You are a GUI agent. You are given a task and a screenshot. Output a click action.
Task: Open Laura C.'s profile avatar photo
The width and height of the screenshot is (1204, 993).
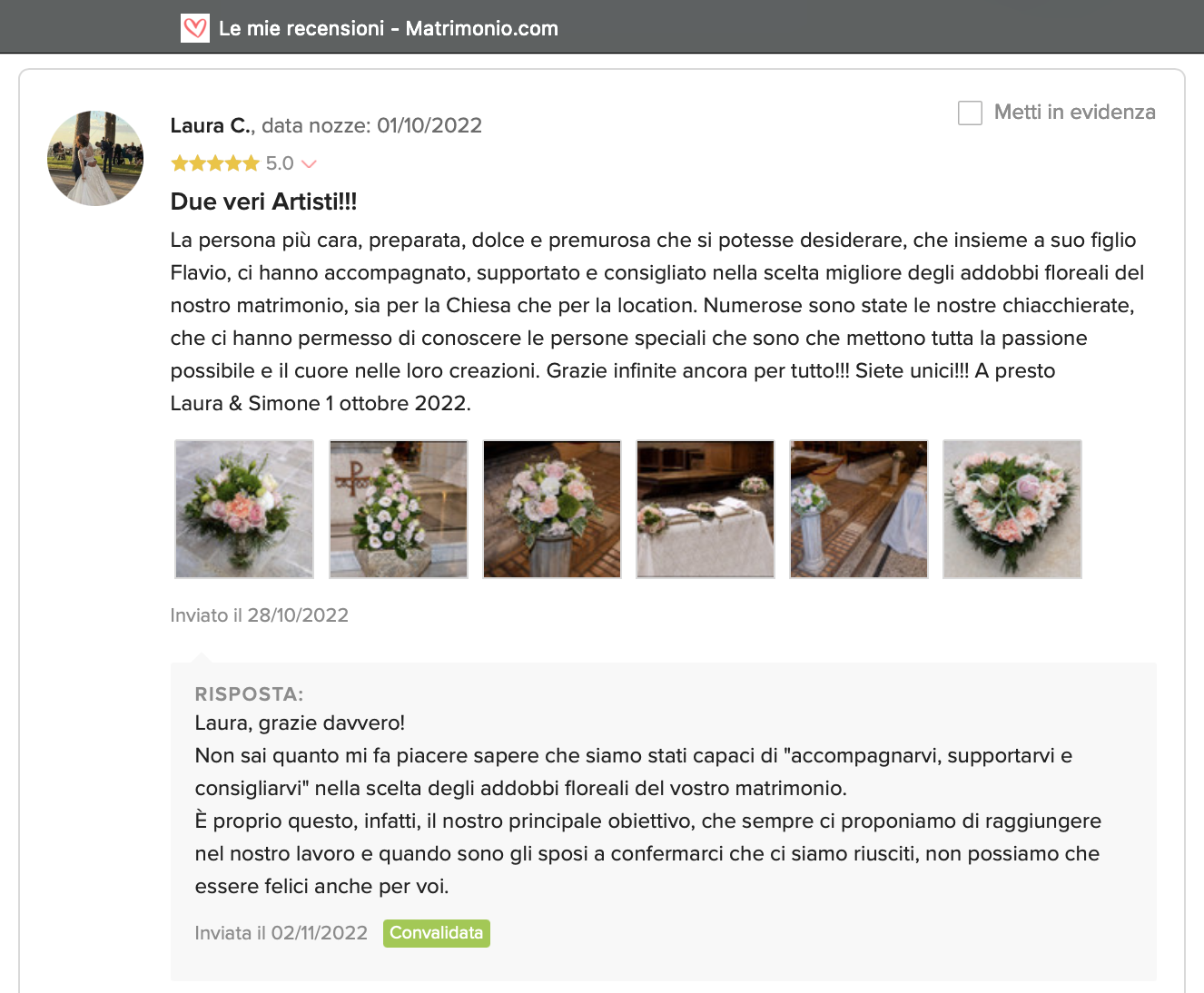[x=95, y=158]
